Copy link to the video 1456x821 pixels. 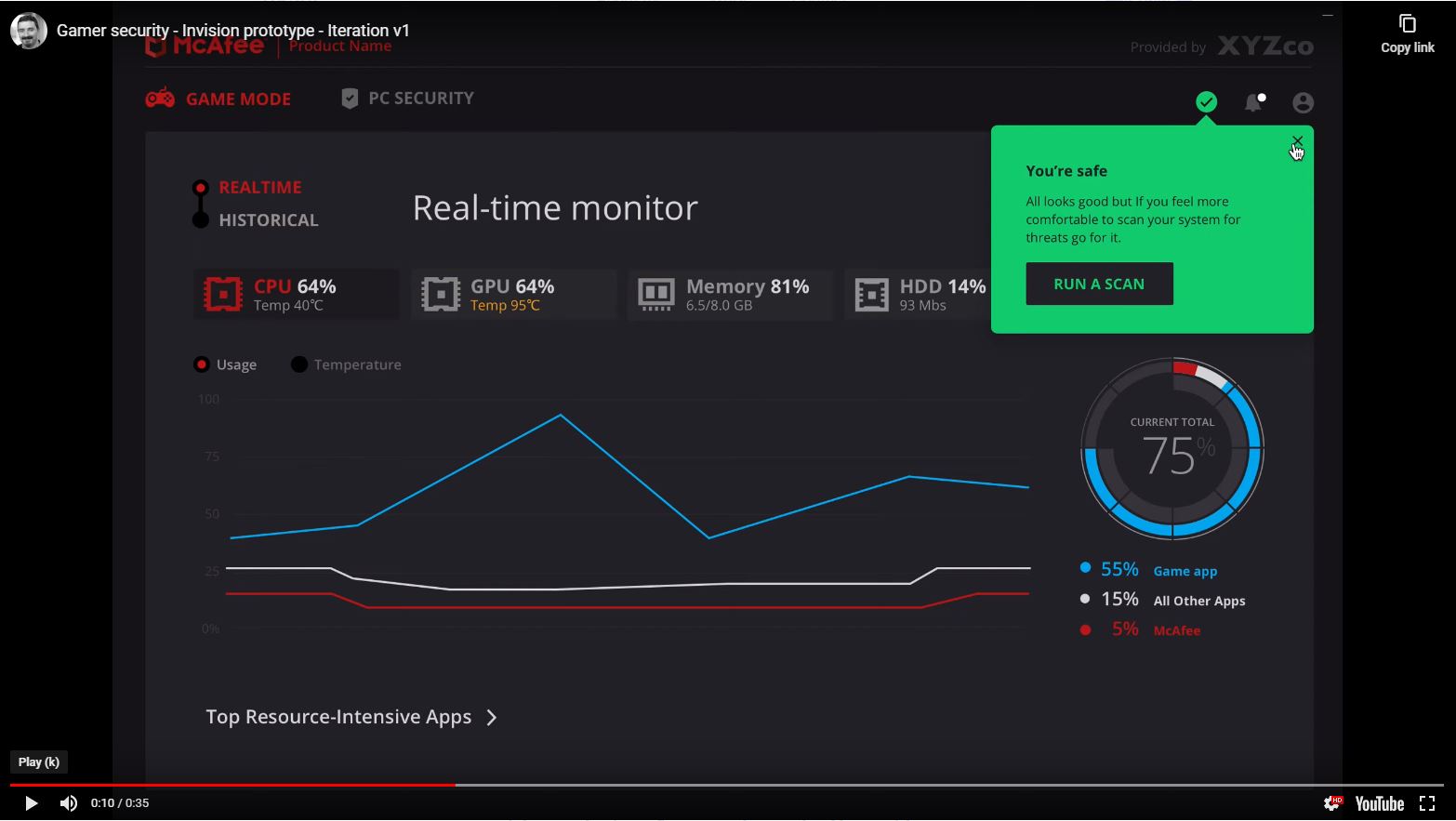pos(1407,33)
